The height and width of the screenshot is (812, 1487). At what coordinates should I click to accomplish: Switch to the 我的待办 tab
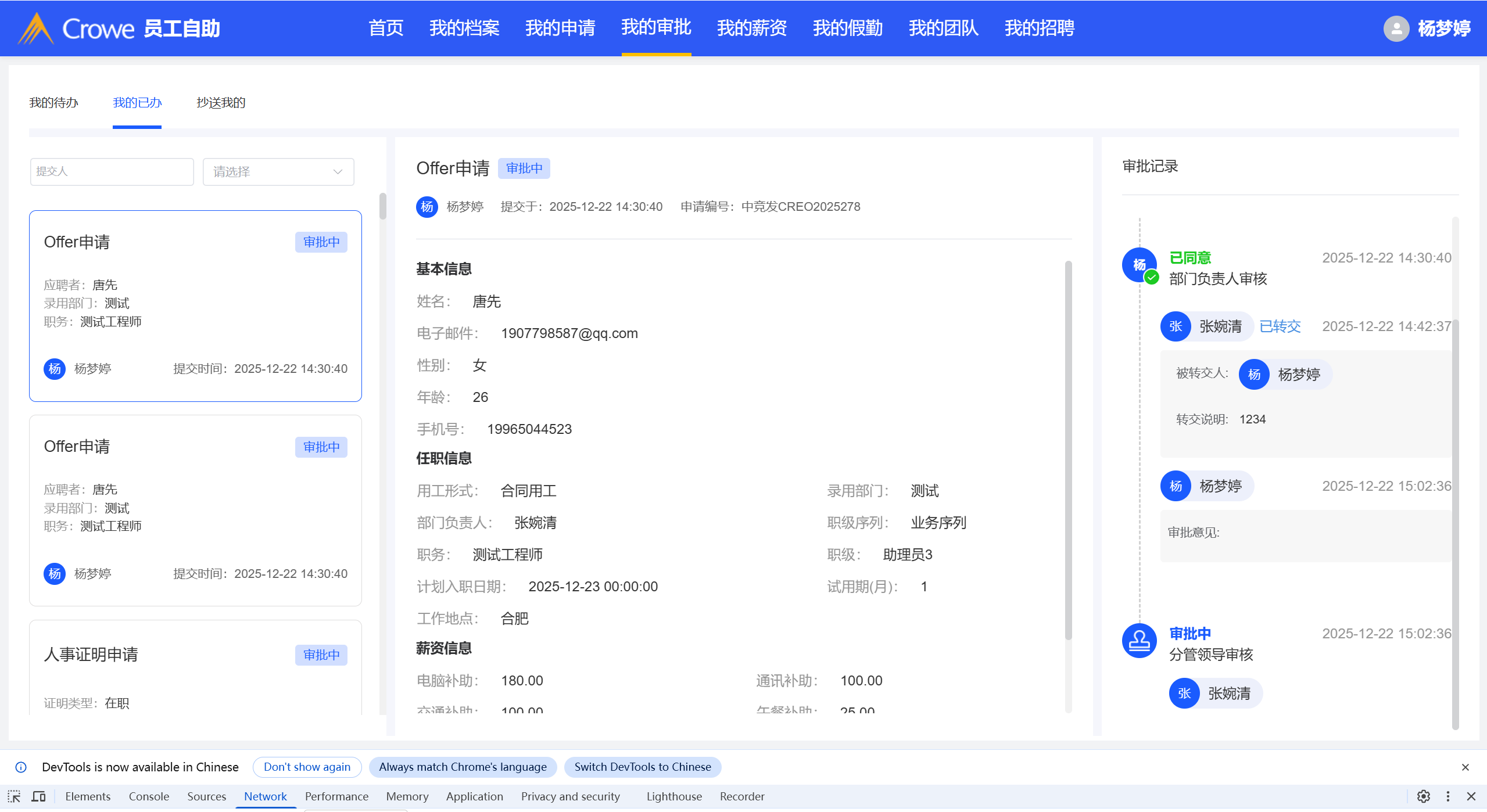click(53, 103)
